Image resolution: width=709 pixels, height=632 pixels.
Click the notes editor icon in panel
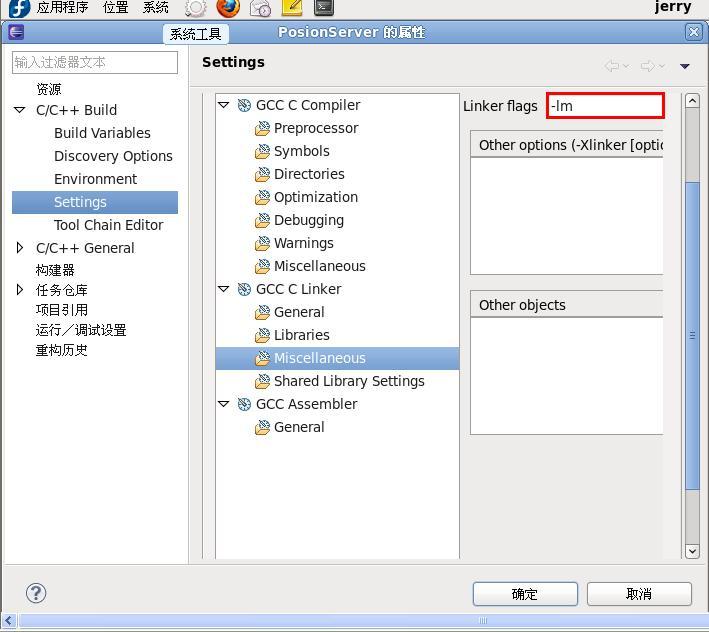[292, 8]
